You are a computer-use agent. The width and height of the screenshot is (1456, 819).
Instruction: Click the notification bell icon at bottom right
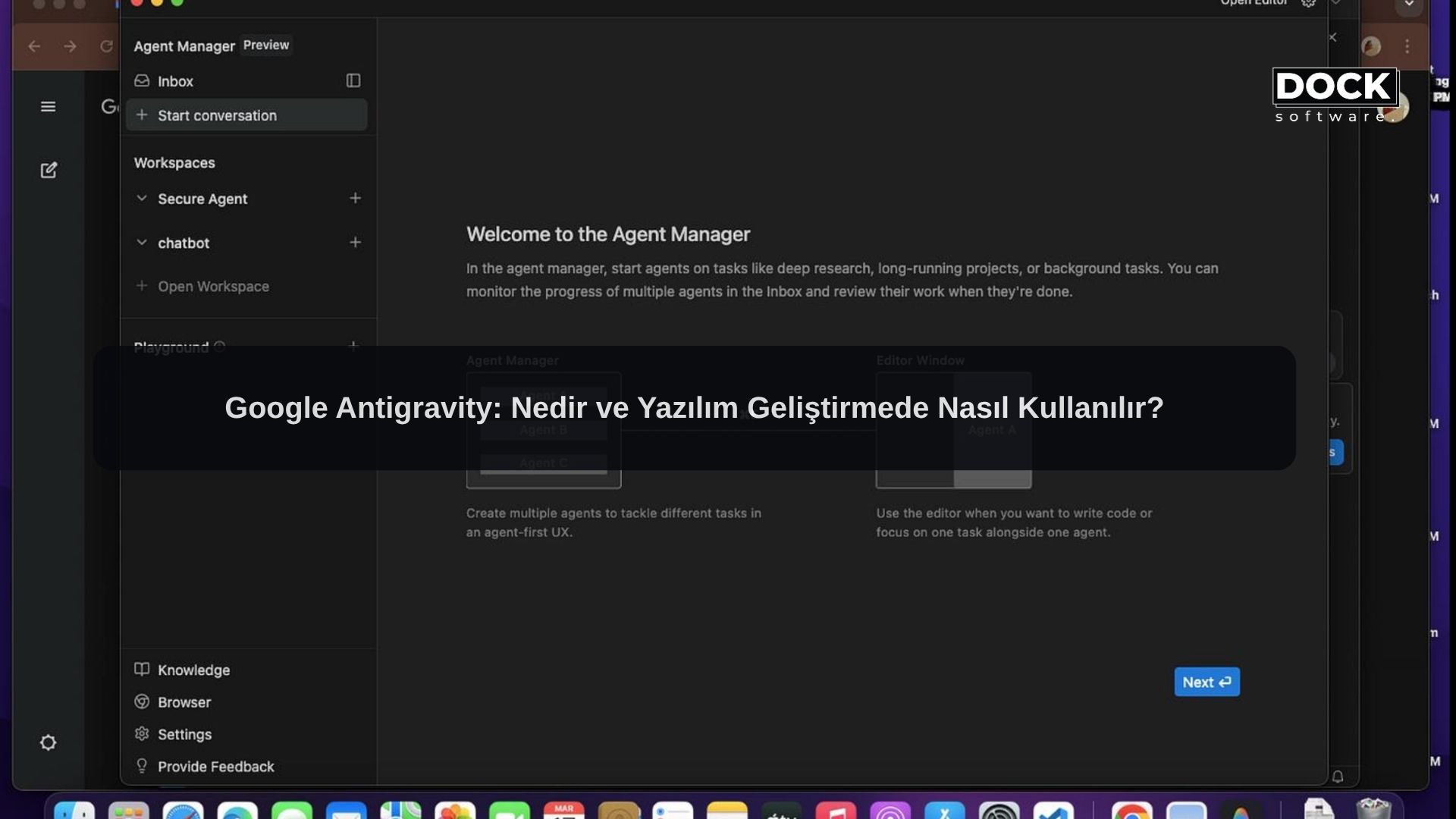coord(1338,776)
